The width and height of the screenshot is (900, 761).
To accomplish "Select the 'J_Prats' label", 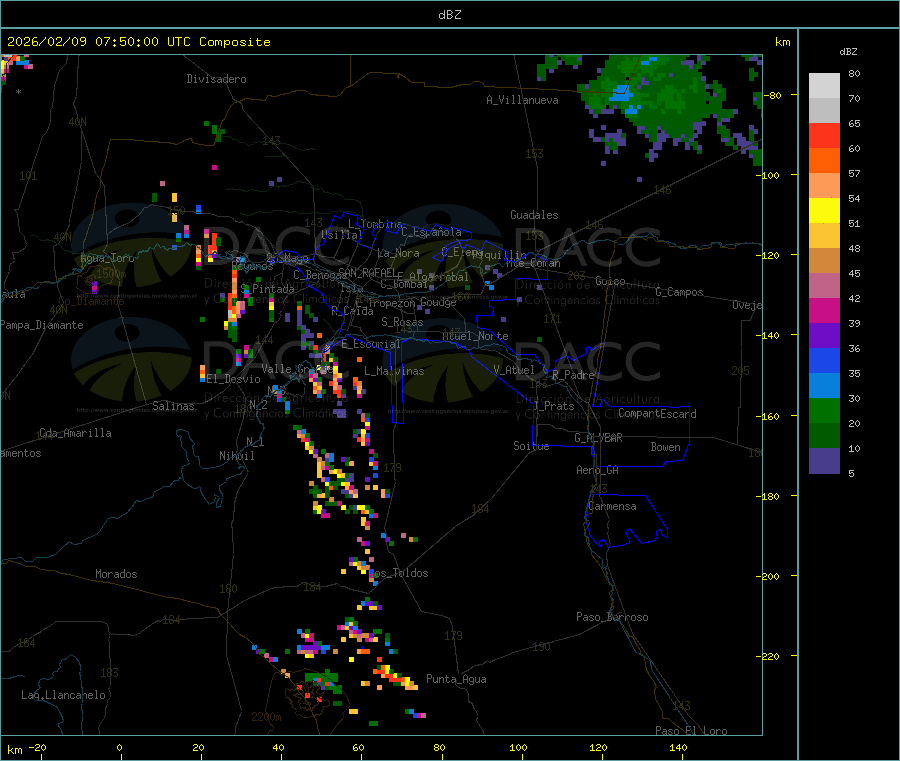I will 553,405.
